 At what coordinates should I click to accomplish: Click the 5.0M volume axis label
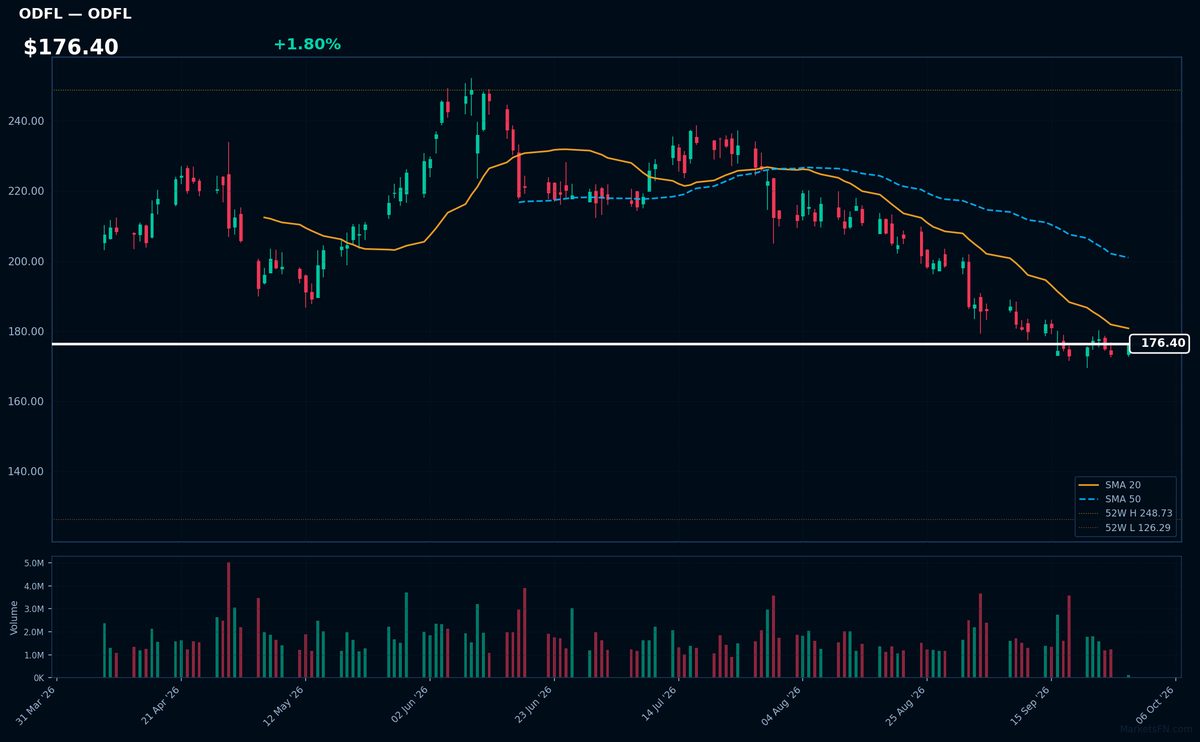coord(34,563)
